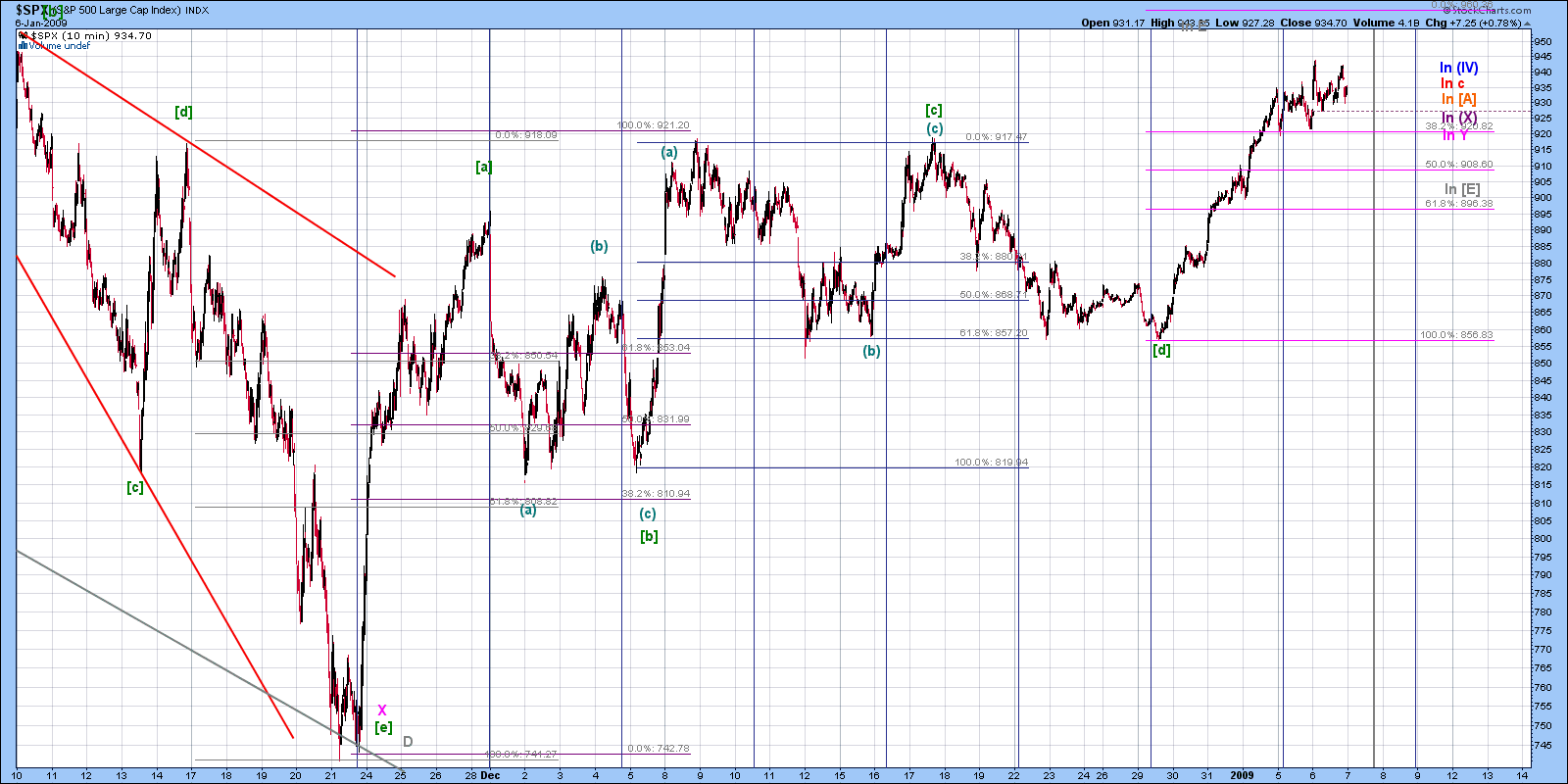This screenshot has width=1568, height=784.
Task: Click the 'Chg +7.25 (+0.78%)' value
Action: pyautogui.click(x=1474, y=23)
